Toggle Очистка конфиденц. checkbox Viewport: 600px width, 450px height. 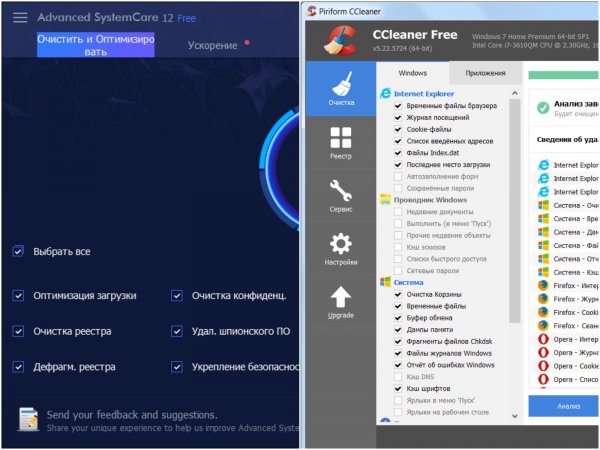177,295
